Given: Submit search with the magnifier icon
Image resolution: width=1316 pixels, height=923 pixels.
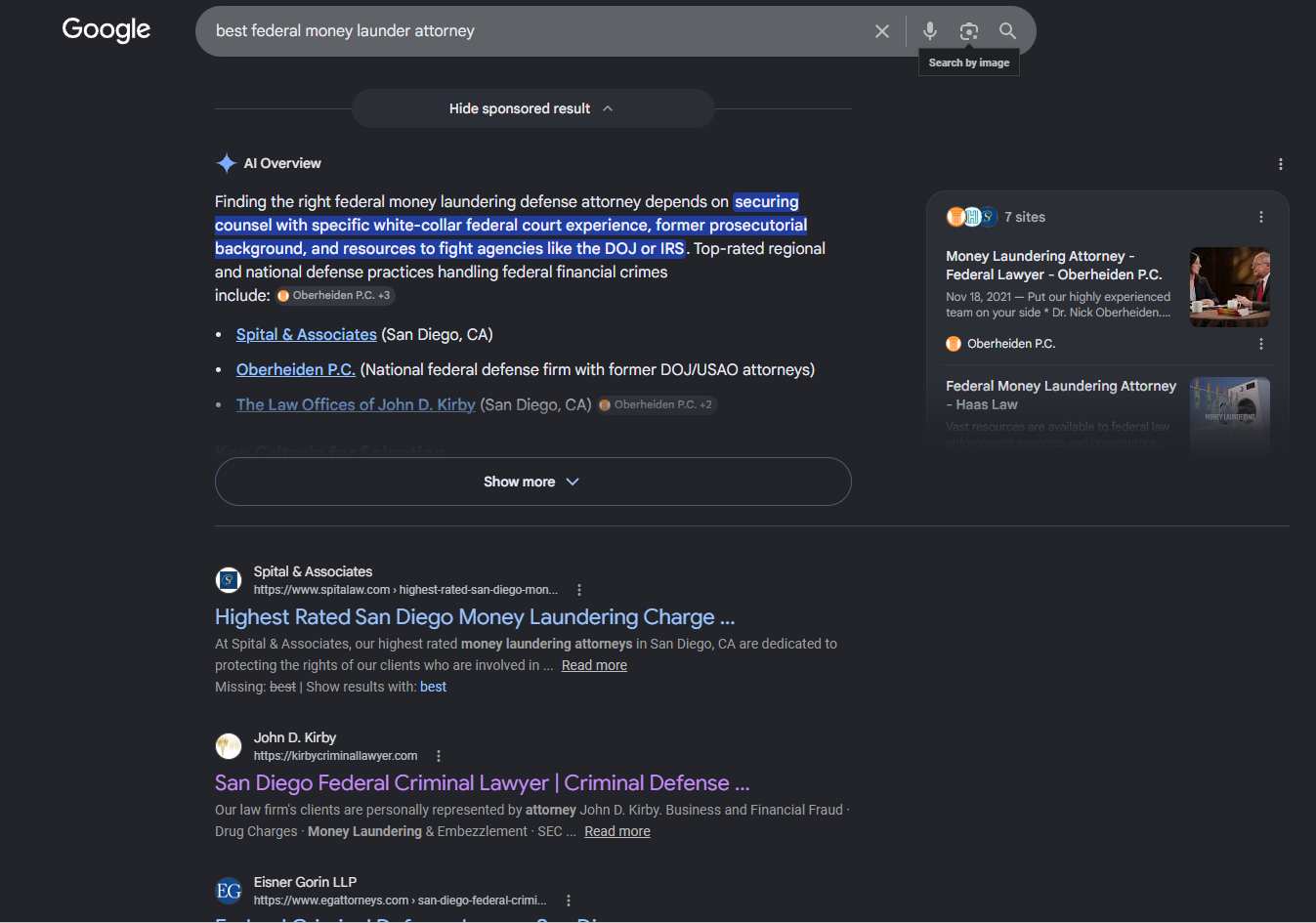Looking at the screenshot, I should coord(1007,31).
